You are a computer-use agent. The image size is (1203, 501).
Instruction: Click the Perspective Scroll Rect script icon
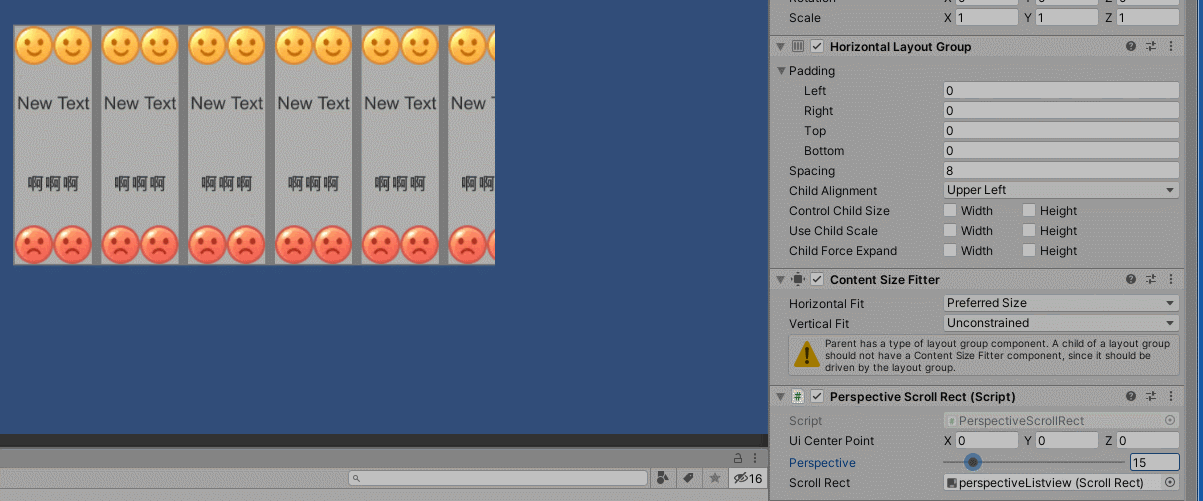pos(798,397)
